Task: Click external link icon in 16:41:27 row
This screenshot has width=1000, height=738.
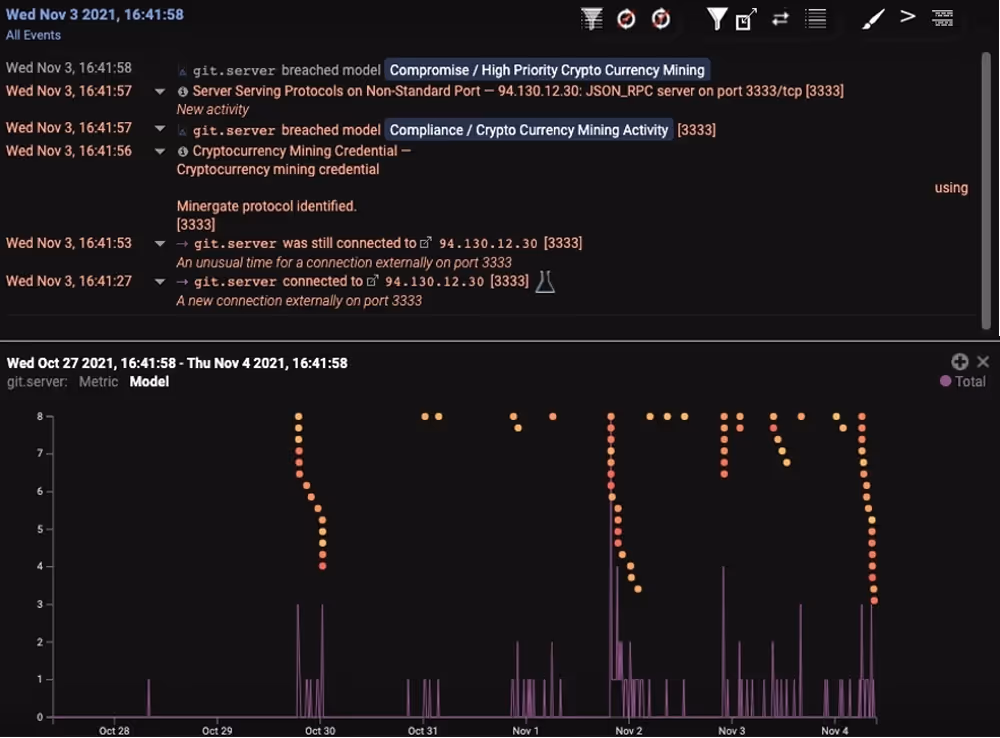Action: coord(372,281)
